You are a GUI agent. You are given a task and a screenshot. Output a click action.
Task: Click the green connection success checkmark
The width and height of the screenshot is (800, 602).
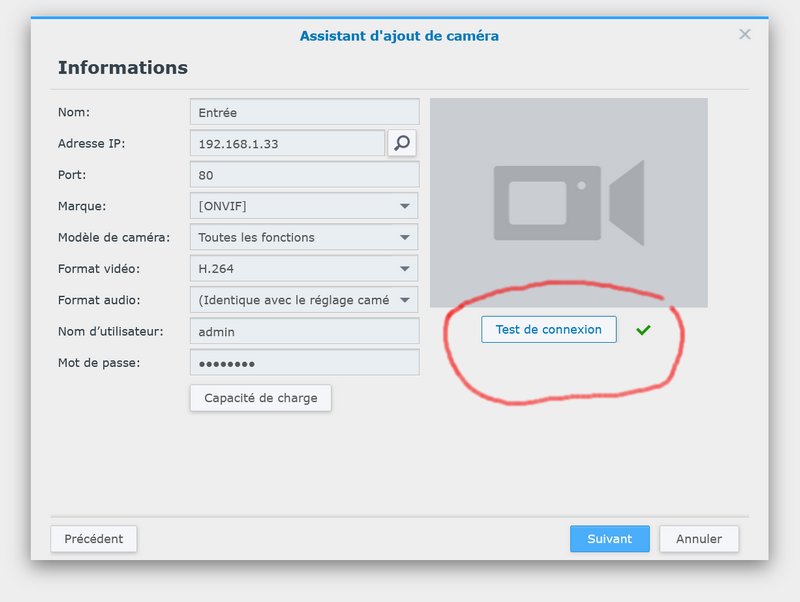pyautogui.click(x=643, y=330)
